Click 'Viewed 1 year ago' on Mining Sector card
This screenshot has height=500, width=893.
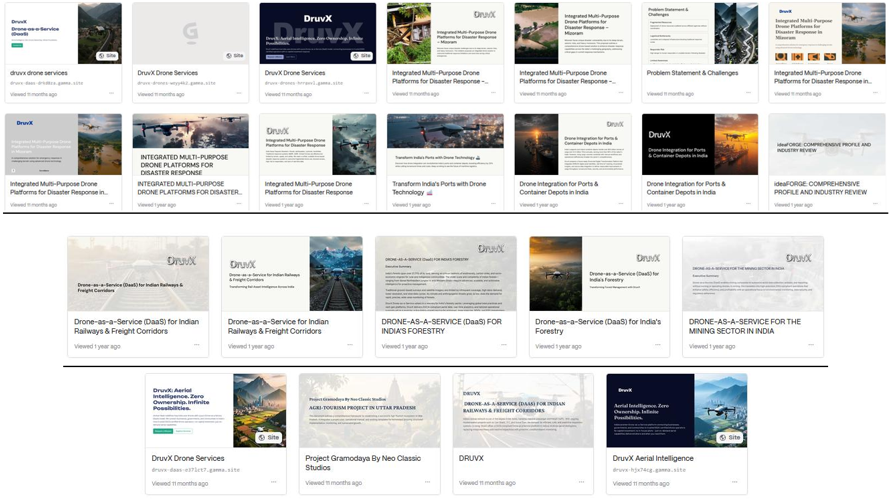pos(712,346)
